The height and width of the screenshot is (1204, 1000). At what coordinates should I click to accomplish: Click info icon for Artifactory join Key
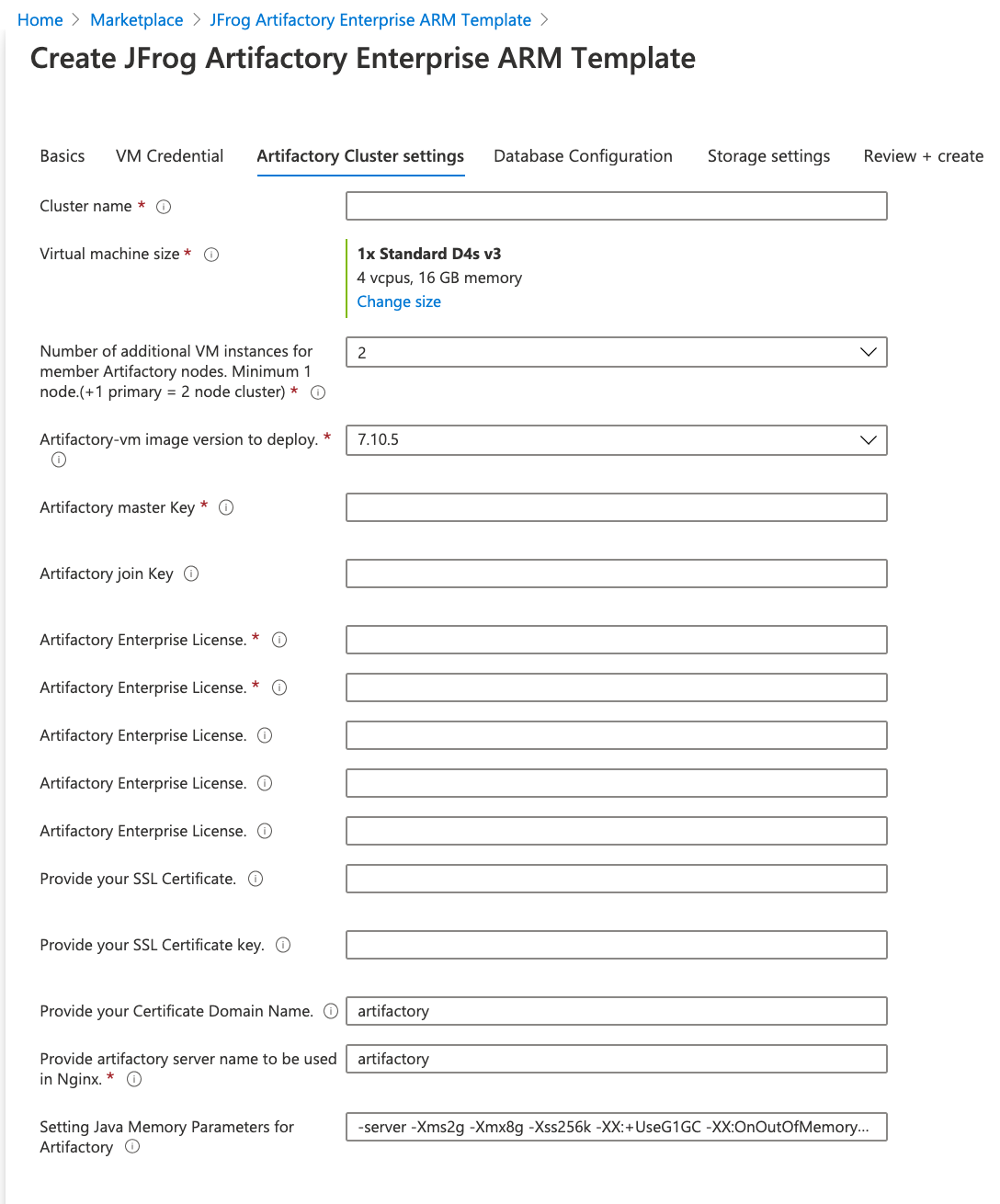coord(191,574)
